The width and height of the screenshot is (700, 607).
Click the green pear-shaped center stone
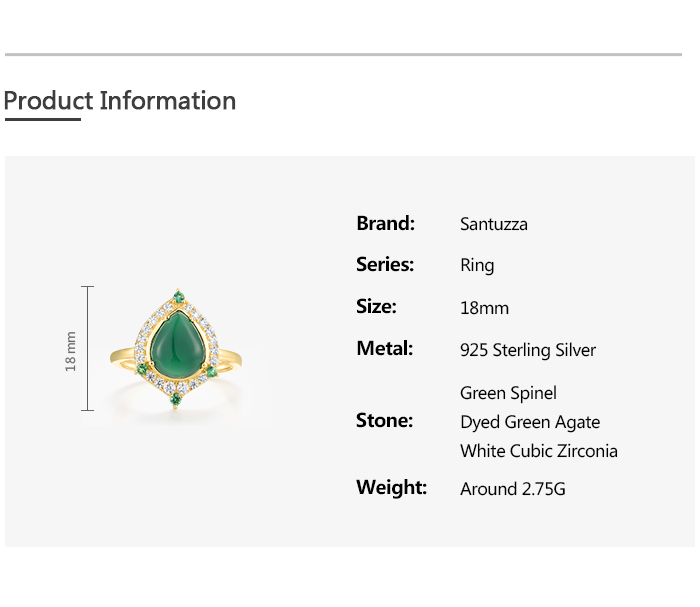[x=179, y=341]
